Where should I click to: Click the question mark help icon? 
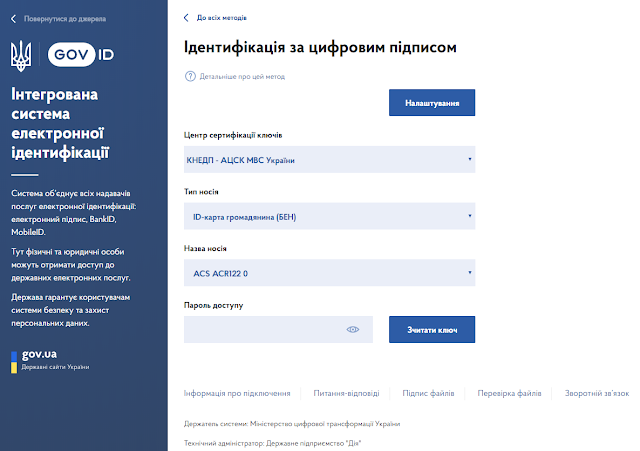click(190, 76)
